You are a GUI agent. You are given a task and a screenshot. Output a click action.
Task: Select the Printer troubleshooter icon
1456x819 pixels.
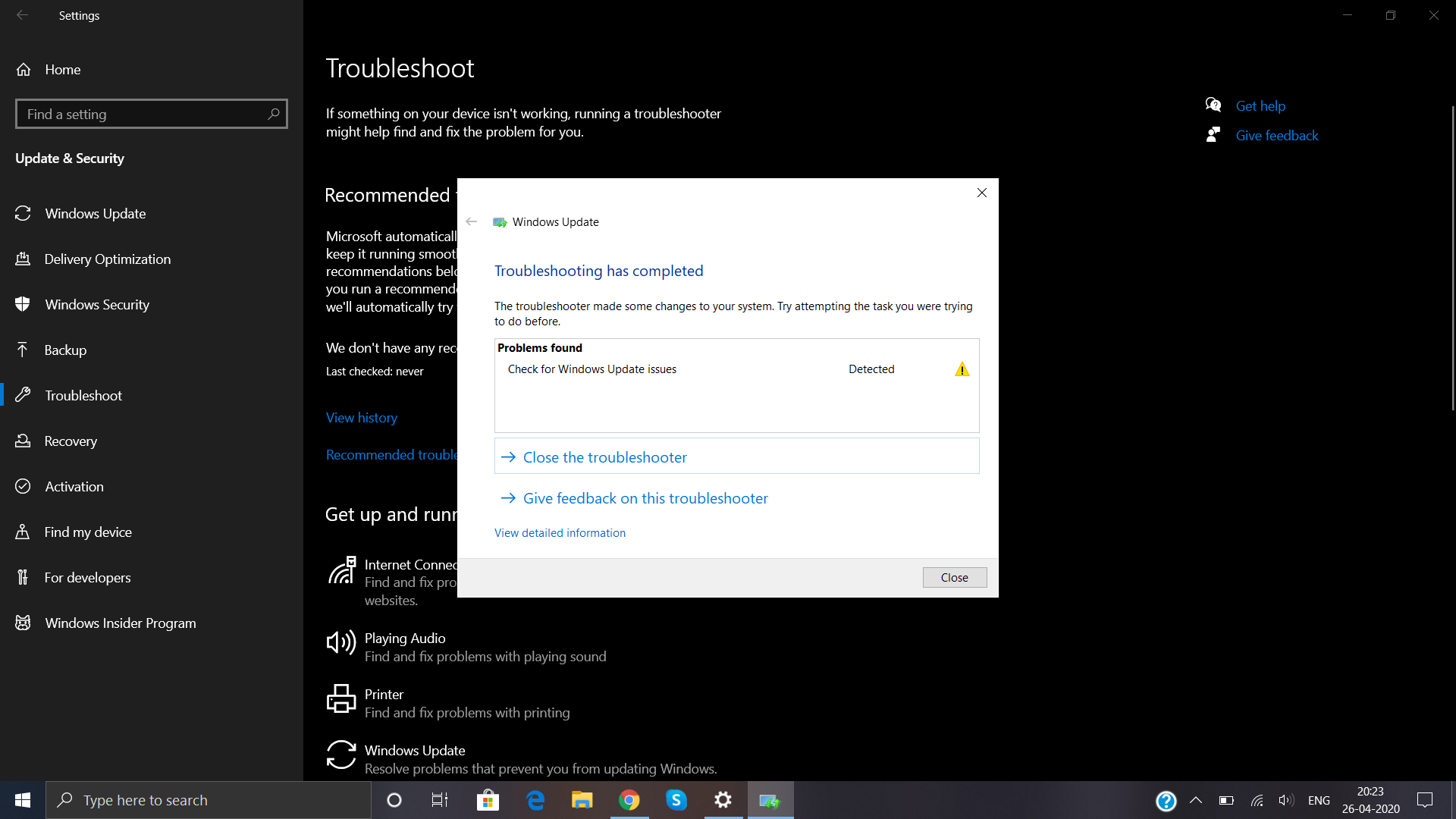click(340, 699)
